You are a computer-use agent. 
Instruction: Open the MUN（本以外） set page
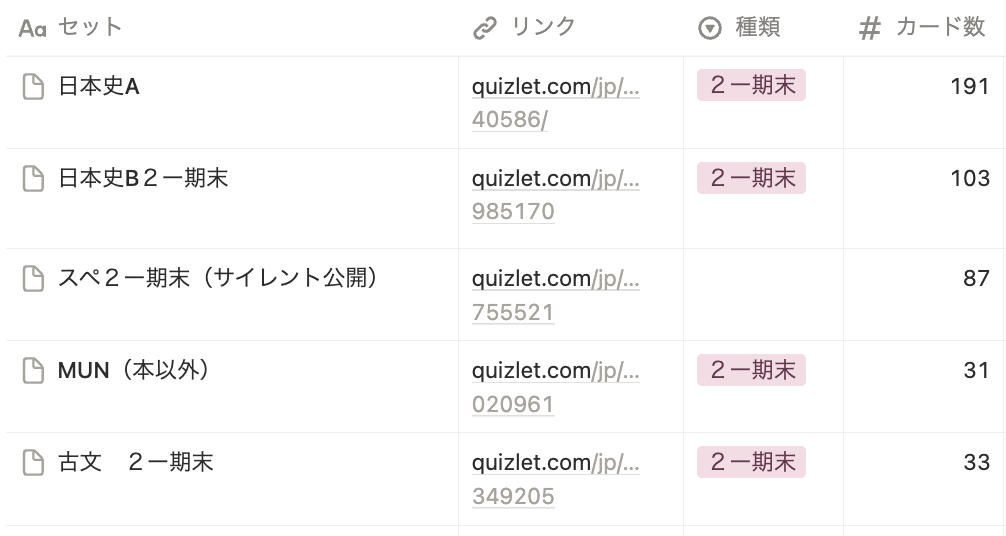[133, 371]
